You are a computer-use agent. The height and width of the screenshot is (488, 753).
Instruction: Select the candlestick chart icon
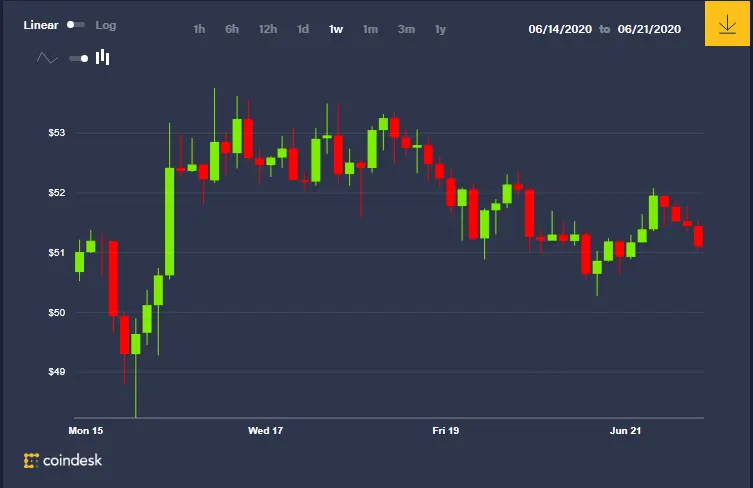click(102, 58)
